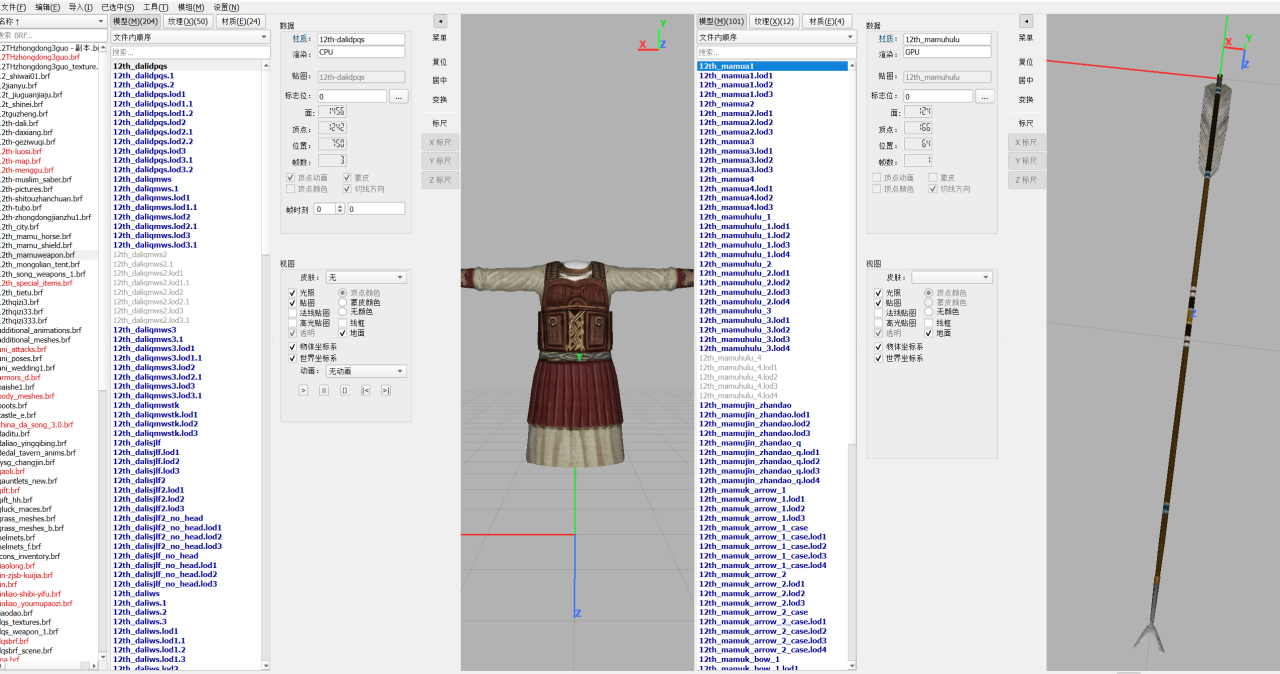Viewport: 1280px width, 674px height.
Task: Select 无颜色 radio in left view panel
Action: point(343,312)
